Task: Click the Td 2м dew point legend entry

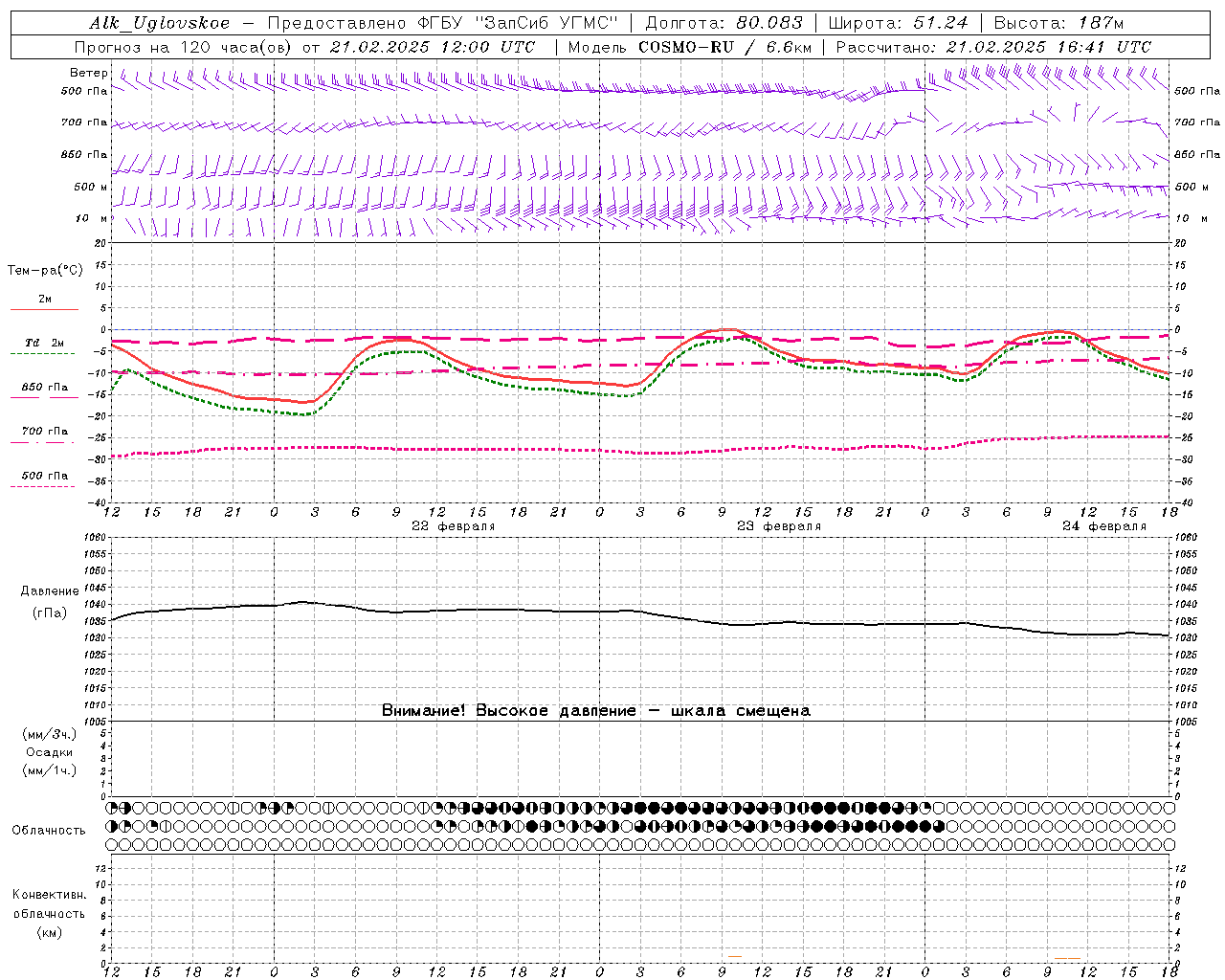Action: tap(45, 343)
